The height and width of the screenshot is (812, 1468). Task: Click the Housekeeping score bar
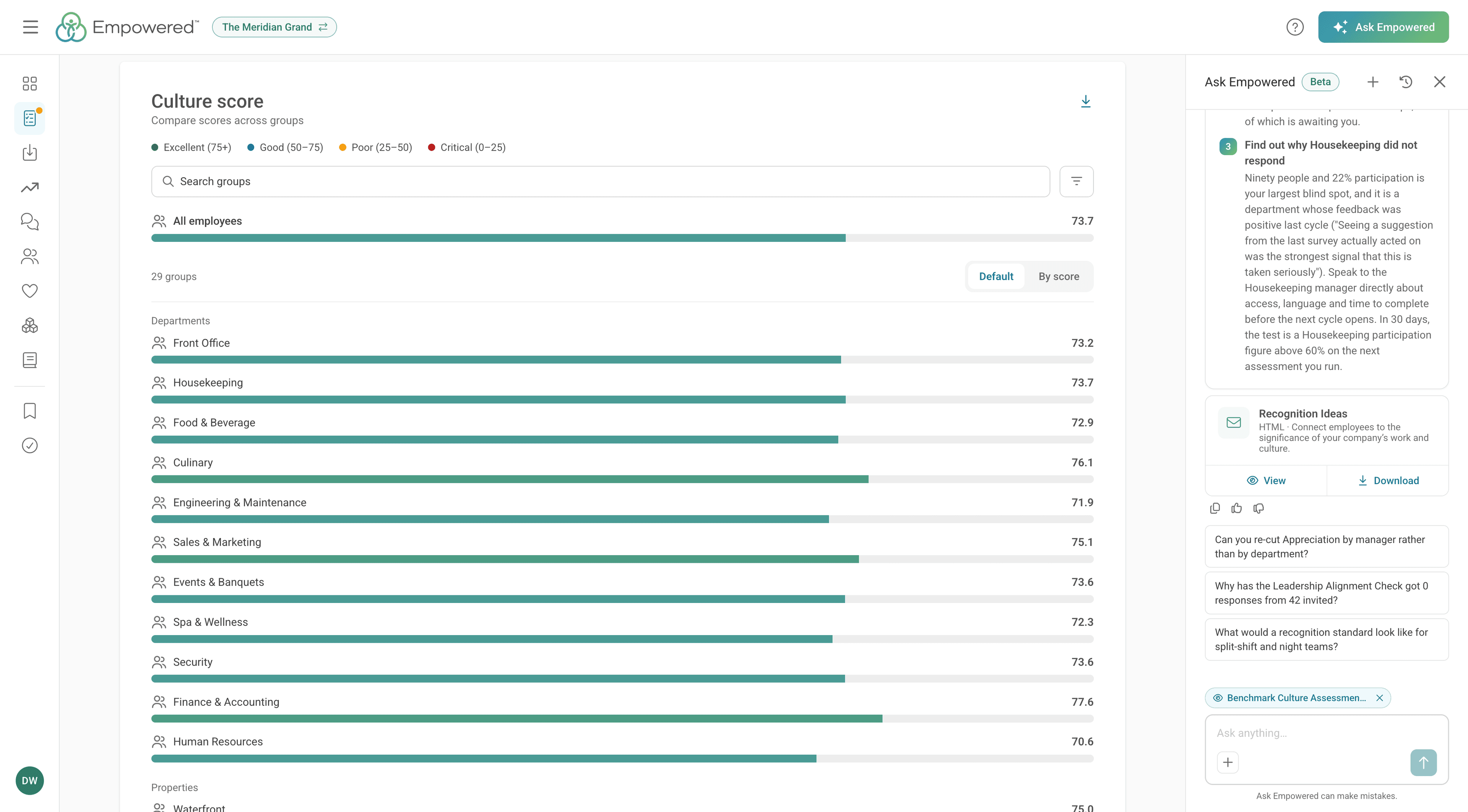tap(622, 400)
